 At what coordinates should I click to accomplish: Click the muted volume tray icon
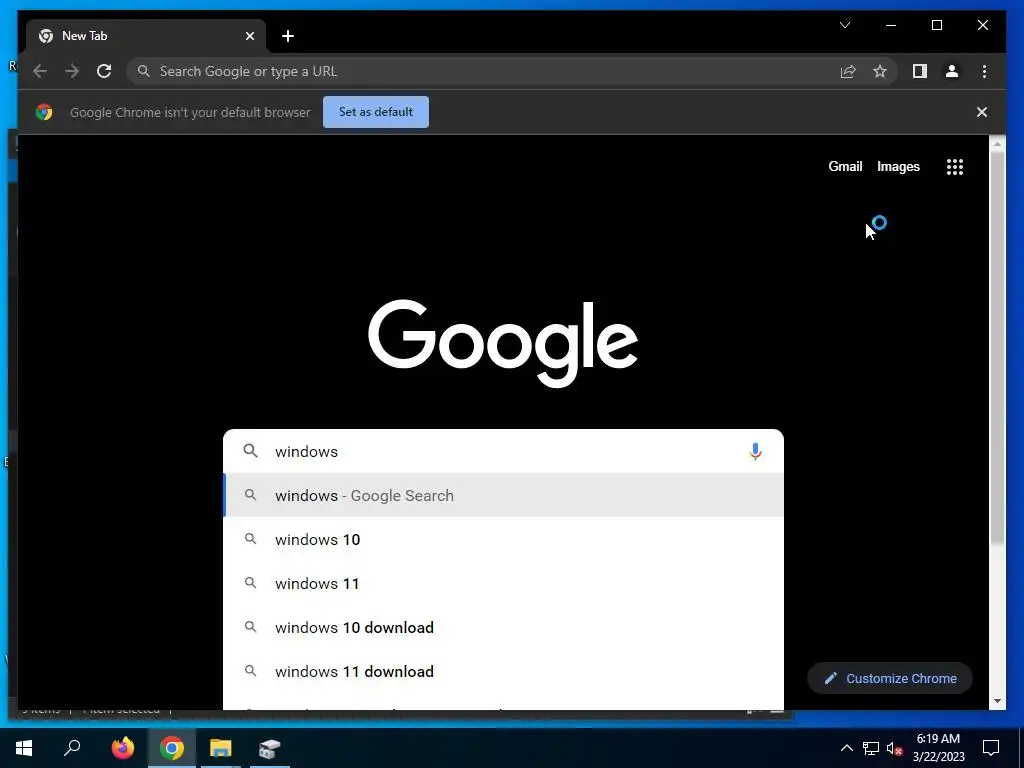click(x=894, y=748)
